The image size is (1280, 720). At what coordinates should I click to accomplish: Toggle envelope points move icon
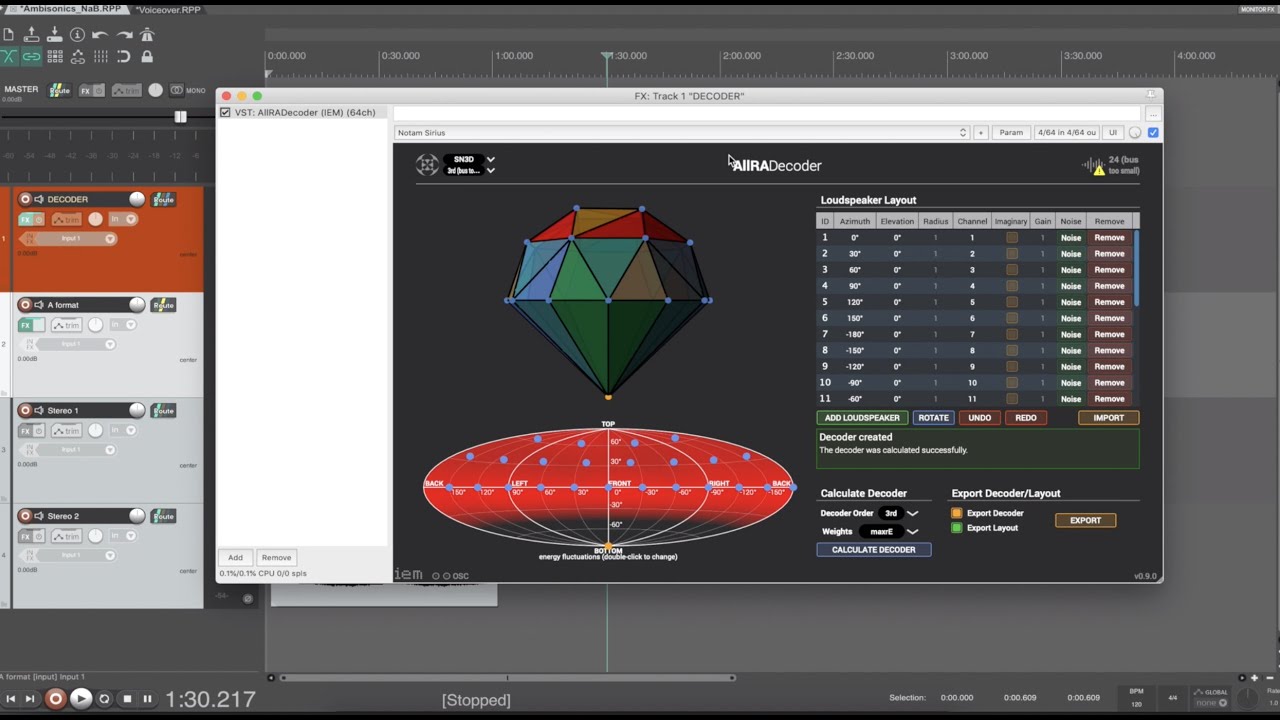click(78, 57)
